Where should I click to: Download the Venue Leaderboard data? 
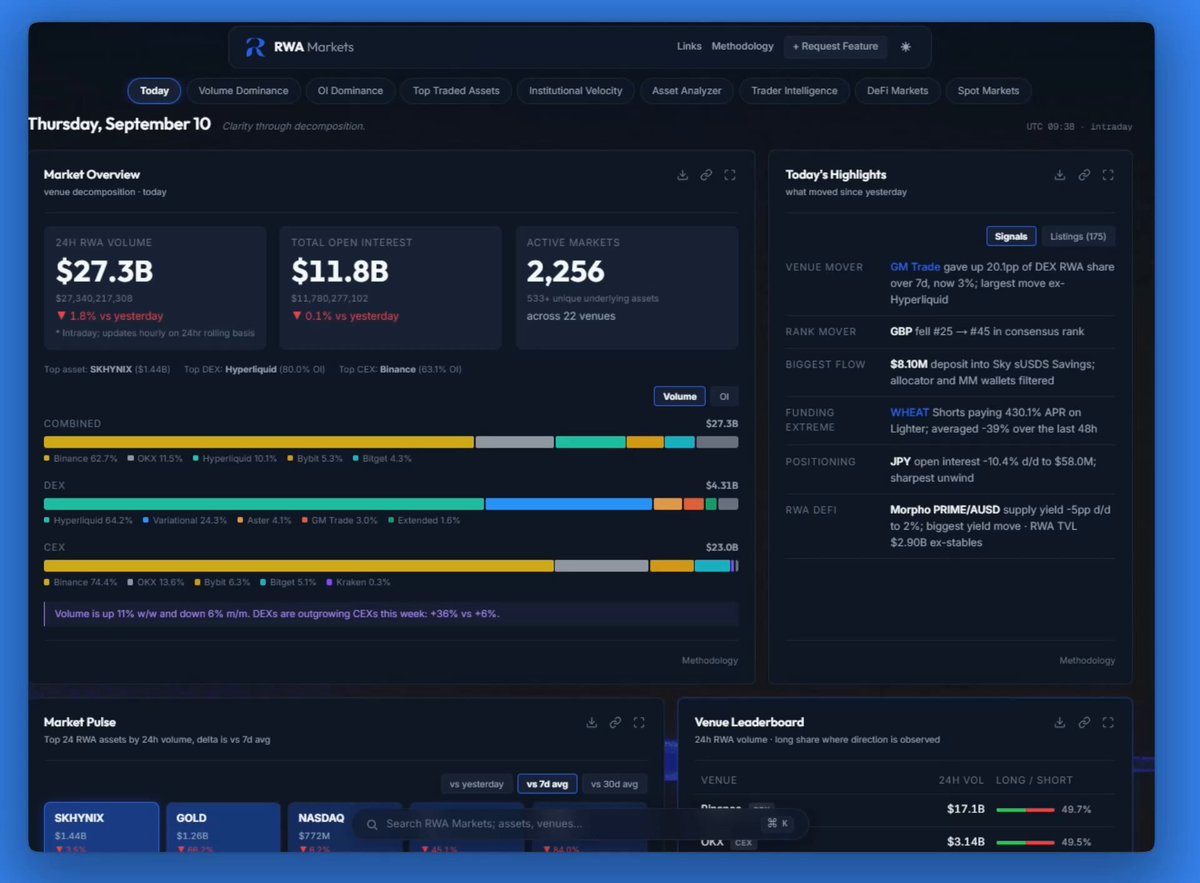coord(1060,722)
